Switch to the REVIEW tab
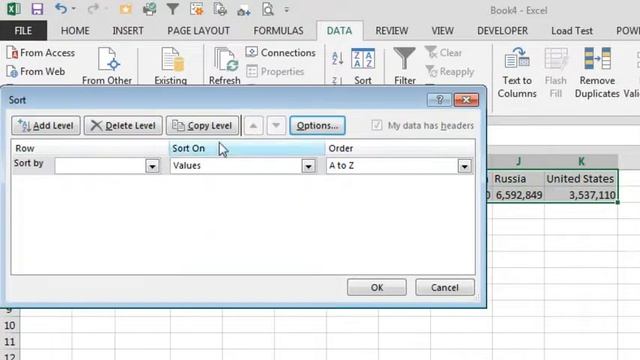 coord(392,31)
